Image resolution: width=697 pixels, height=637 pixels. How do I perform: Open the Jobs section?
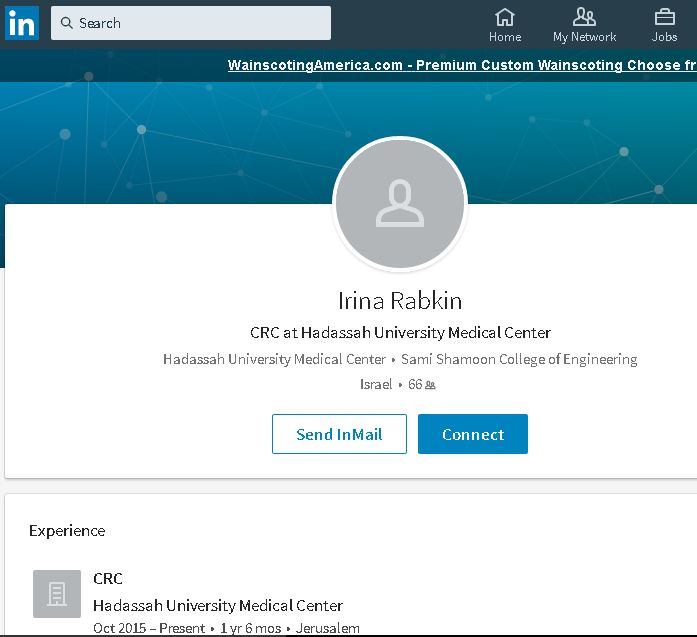(x=664, y=25)
